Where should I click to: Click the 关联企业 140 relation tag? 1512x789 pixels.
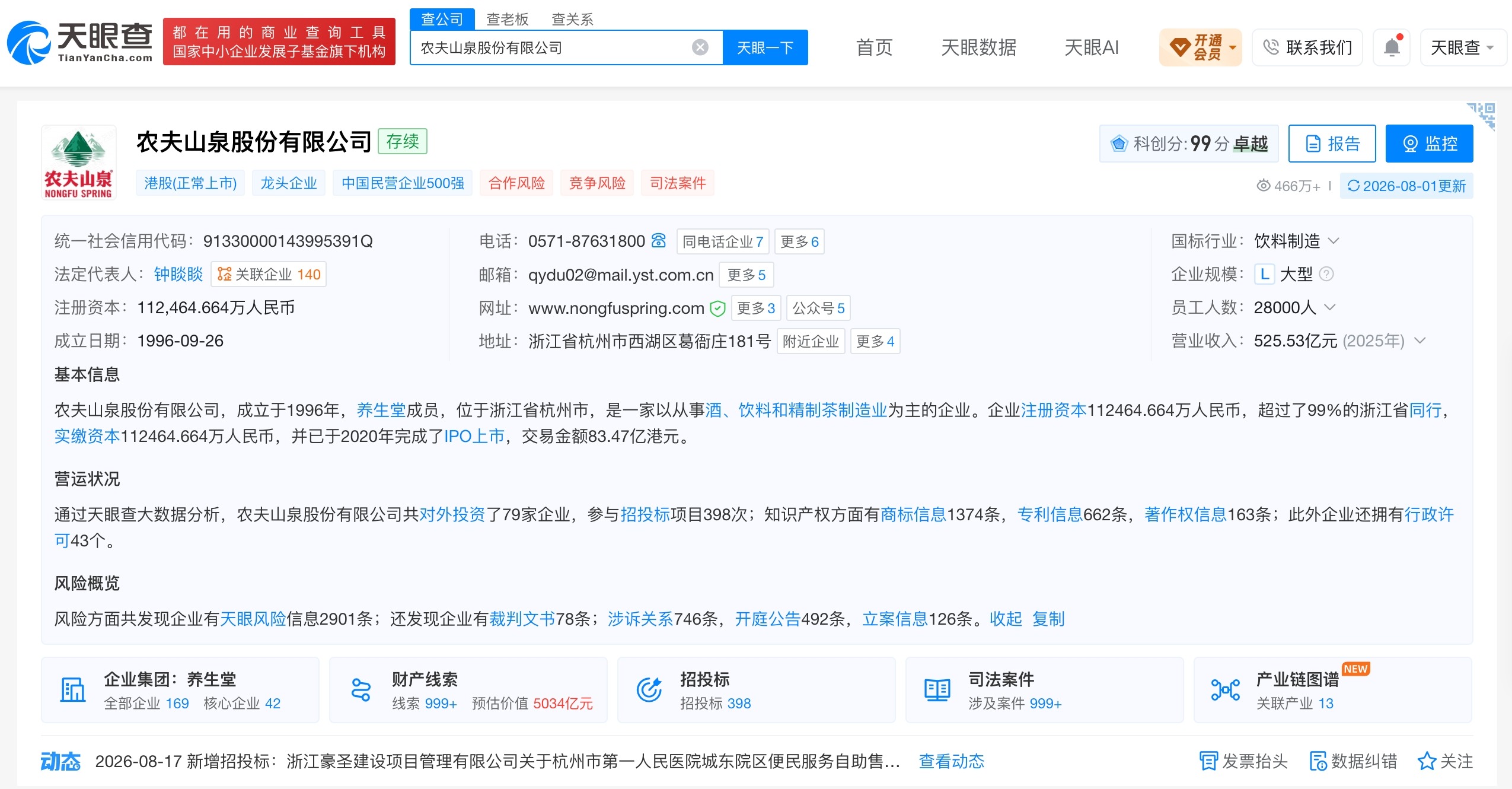point(269,274)
